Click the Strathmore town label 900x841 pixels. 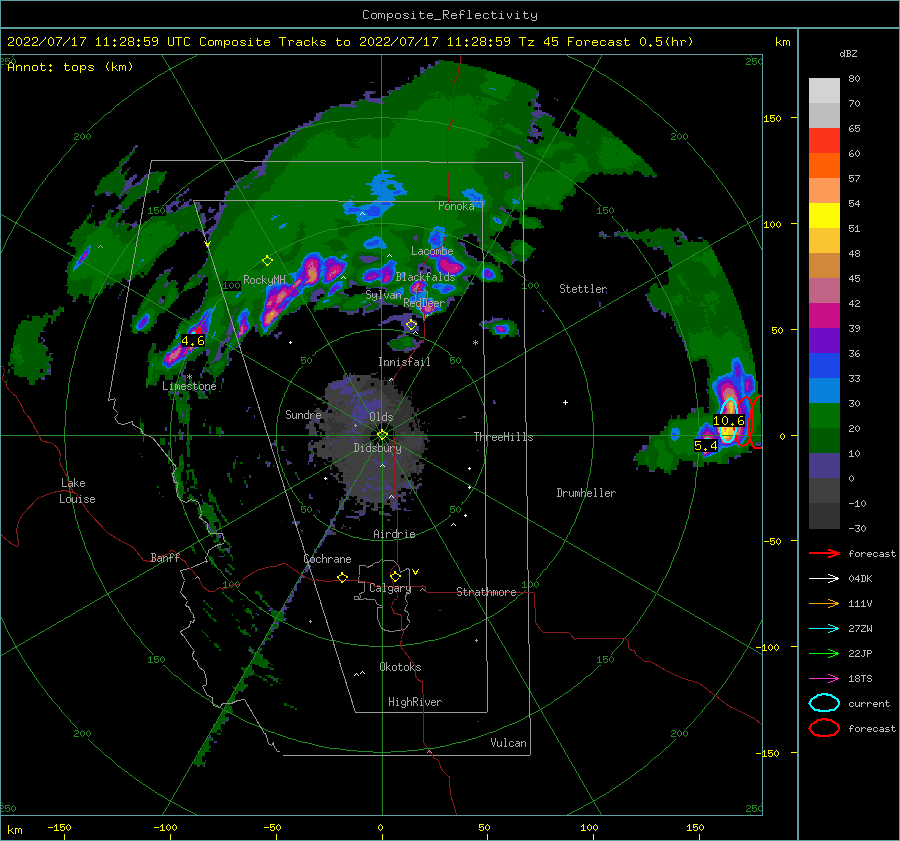[486, 592]
